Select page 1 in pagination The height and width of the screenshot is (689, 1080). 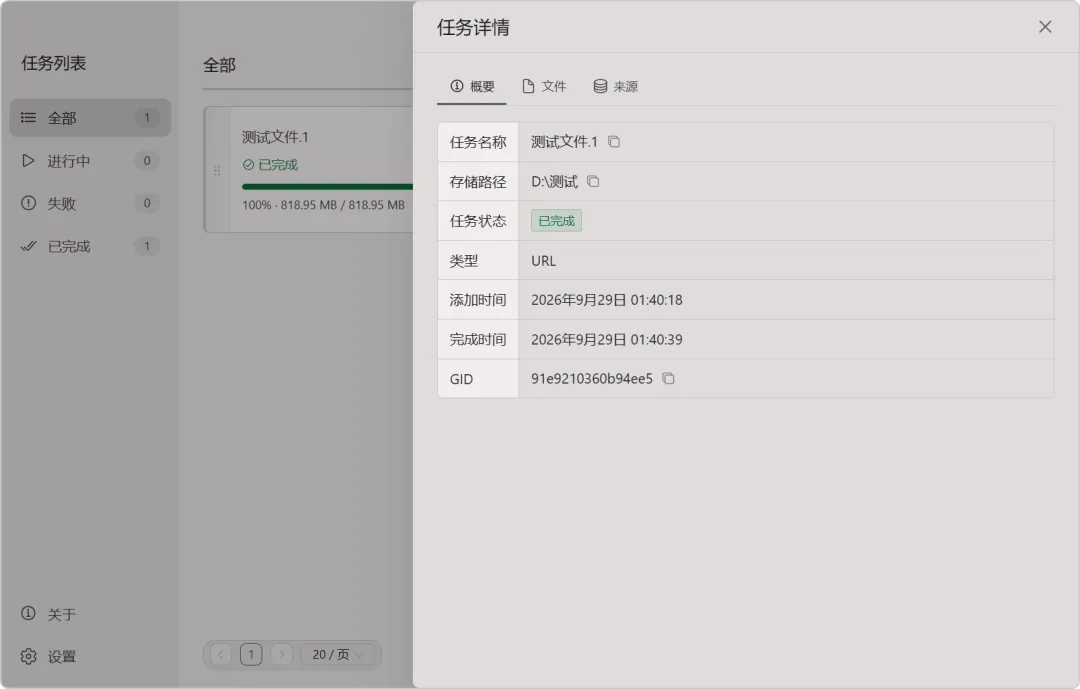[251, 655]
